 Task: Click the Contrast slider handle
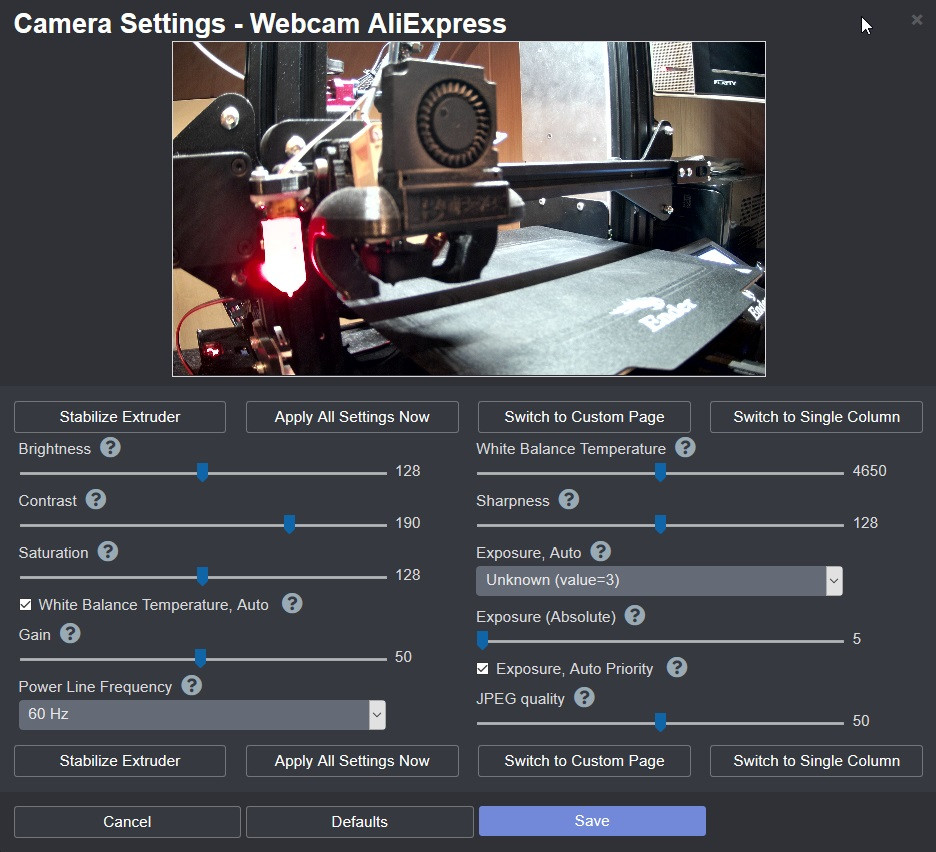[289, 524]
